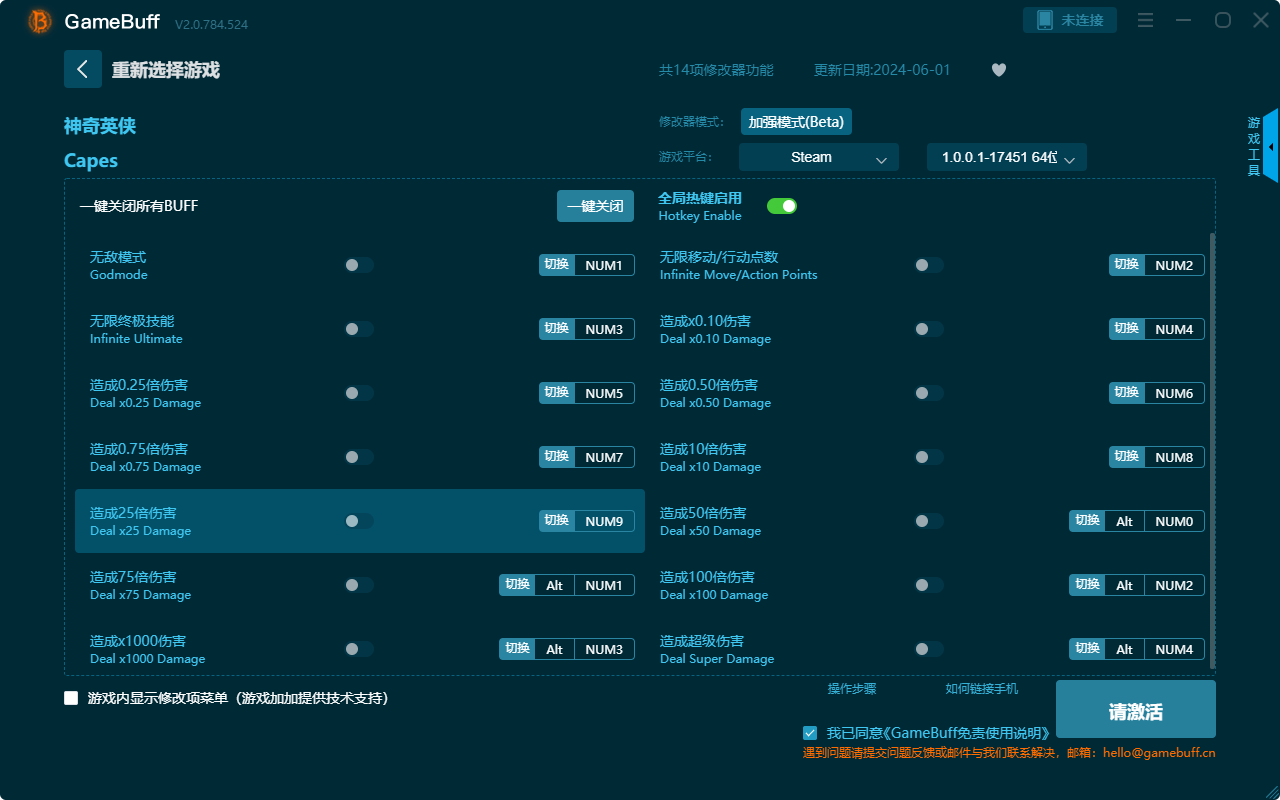Click the phone not-connected icon button
Viewport: 1280px width, 800px height.
click(1070, 20)
